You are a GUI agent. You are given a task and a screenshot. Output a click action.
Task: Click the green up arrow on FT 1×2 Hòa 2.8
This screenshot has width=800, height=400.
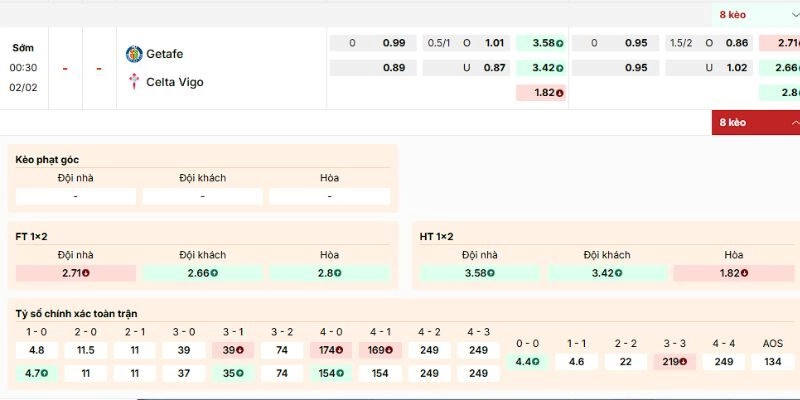338,273
